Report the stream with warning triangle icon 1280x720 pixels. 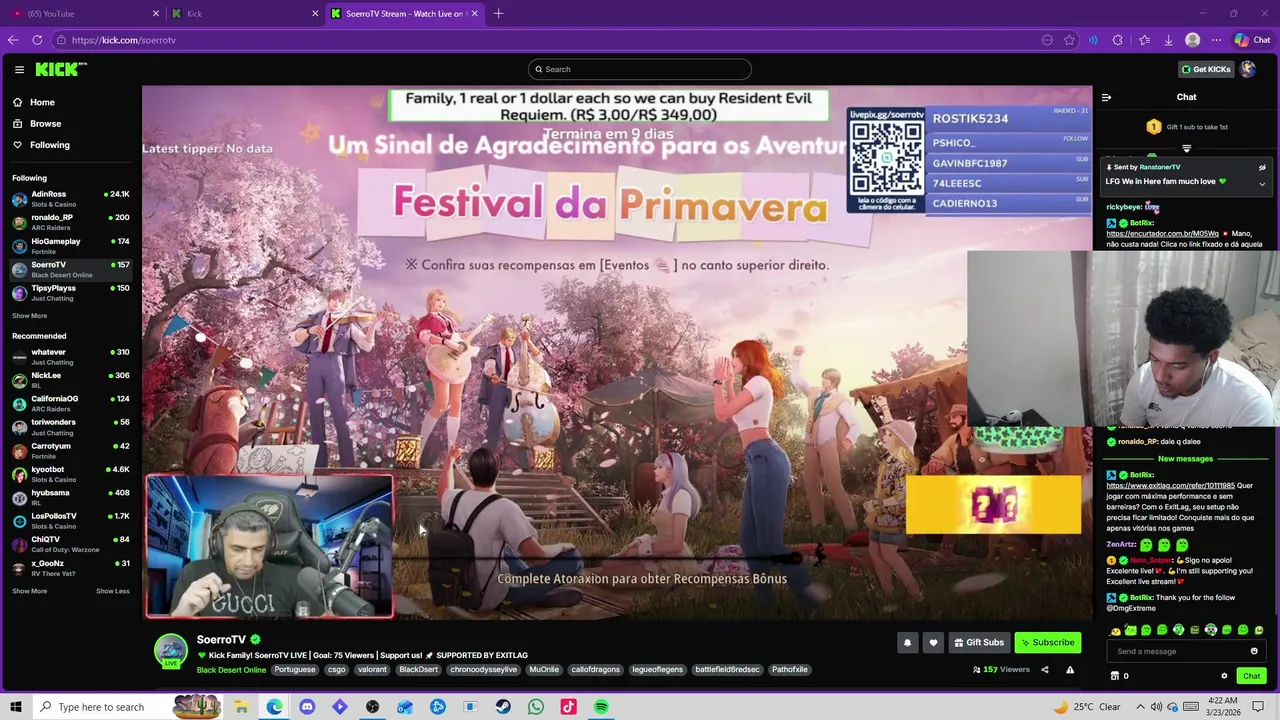[x=1070, y=670]
